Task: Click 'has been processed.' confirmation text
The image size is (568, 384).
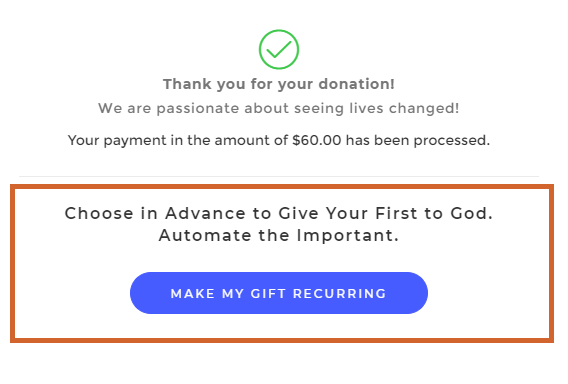Action: (418, 141)
